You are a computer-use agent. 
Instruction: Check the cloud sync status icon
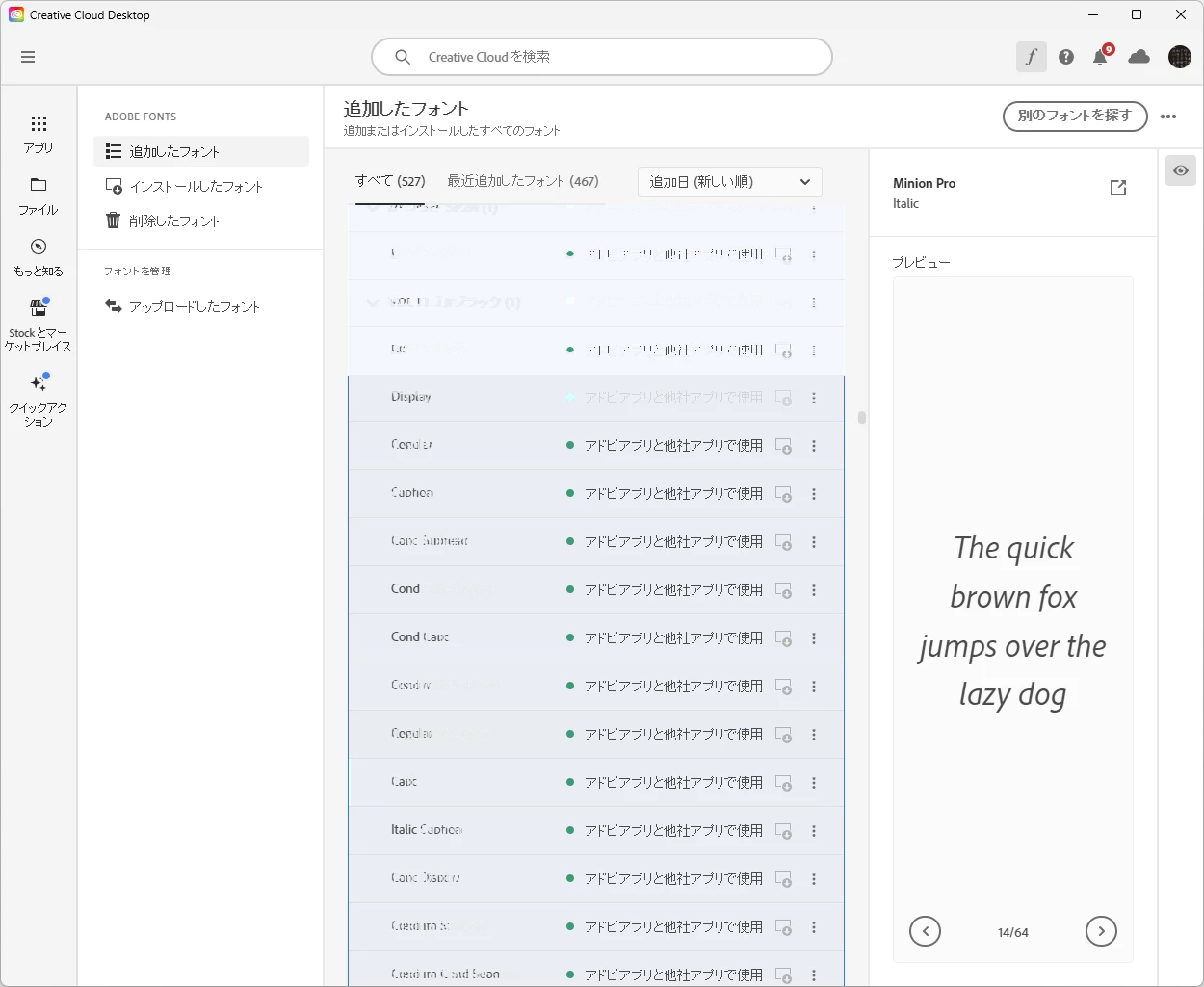pos(1139,57)
